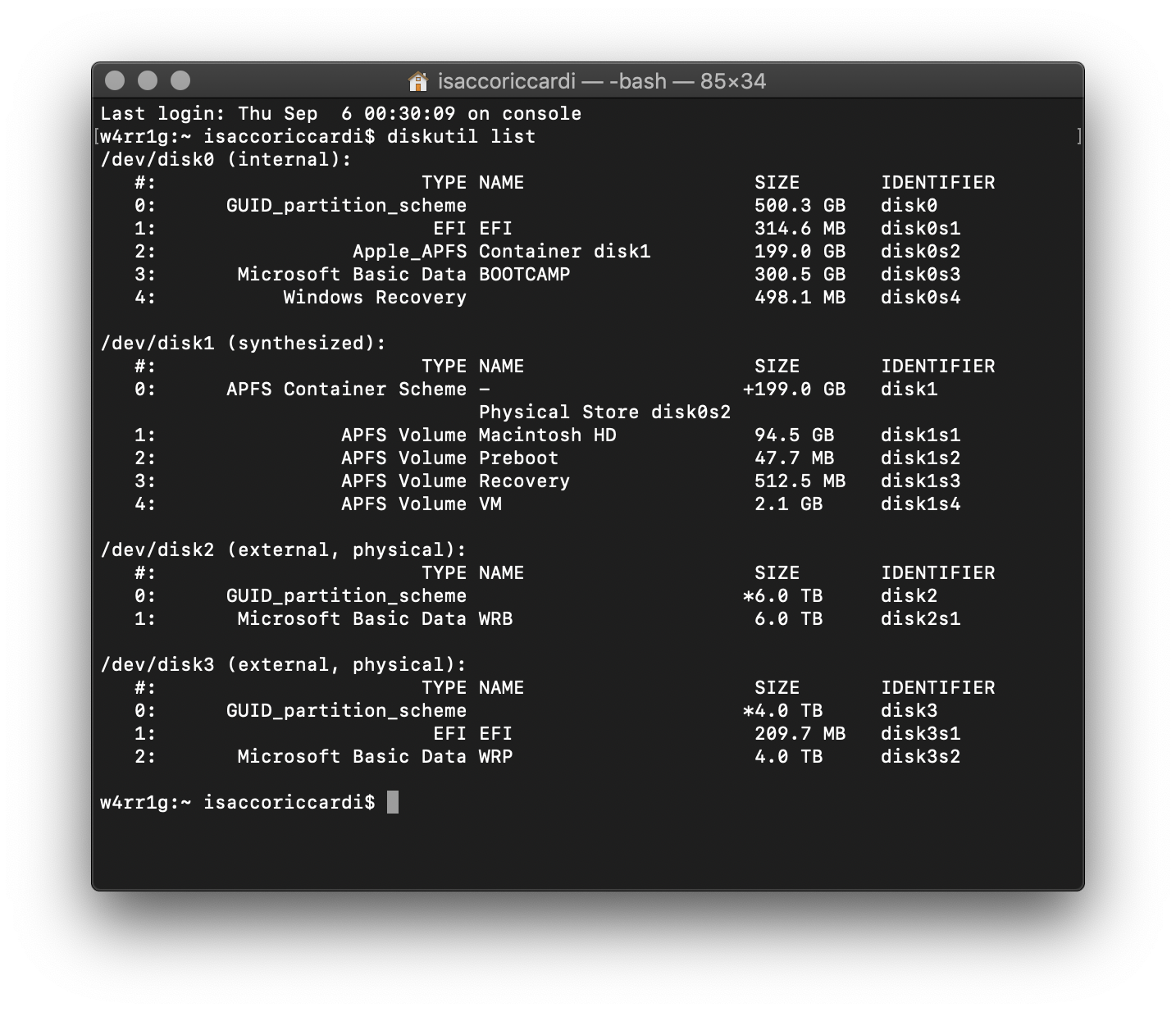Click the '47.7 MB' size value

click(x=795, y=458)
